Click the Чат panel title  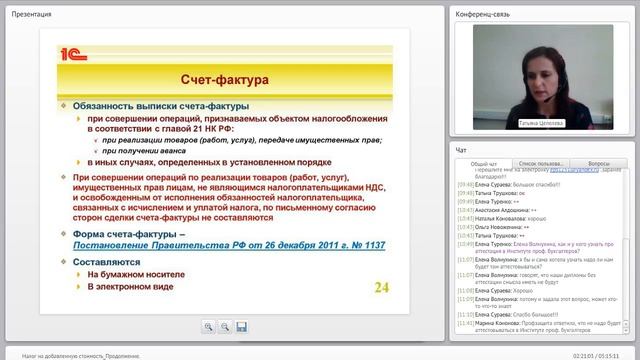click(x=461, y=150)
